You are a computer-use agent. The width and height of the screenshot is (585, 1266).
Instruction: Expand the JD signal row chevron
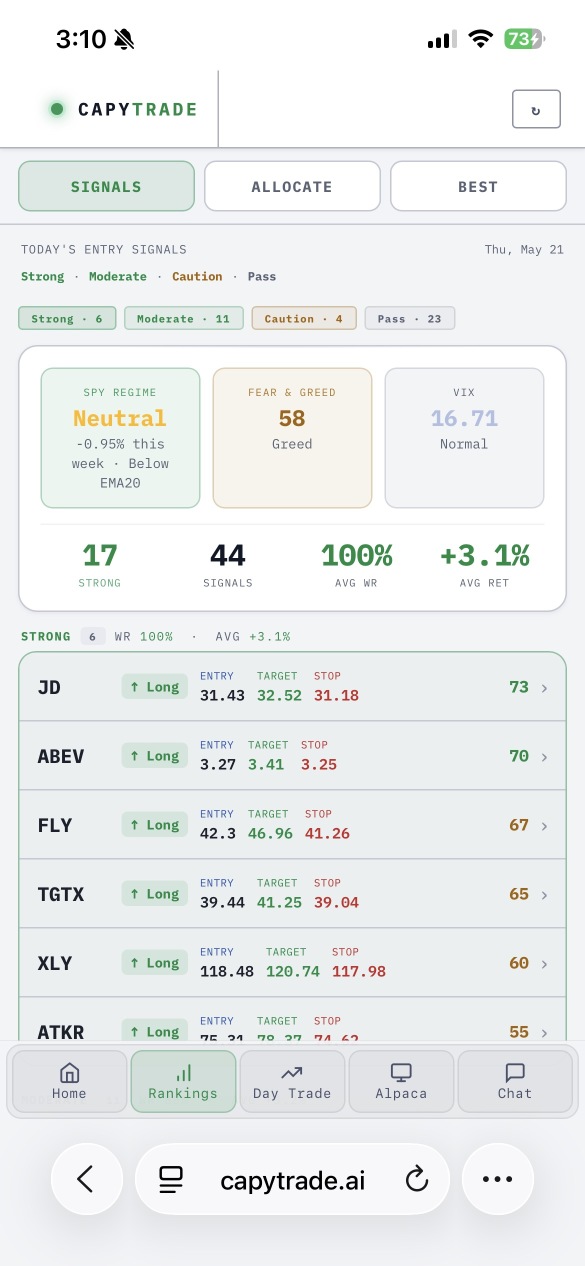point(545,688)
